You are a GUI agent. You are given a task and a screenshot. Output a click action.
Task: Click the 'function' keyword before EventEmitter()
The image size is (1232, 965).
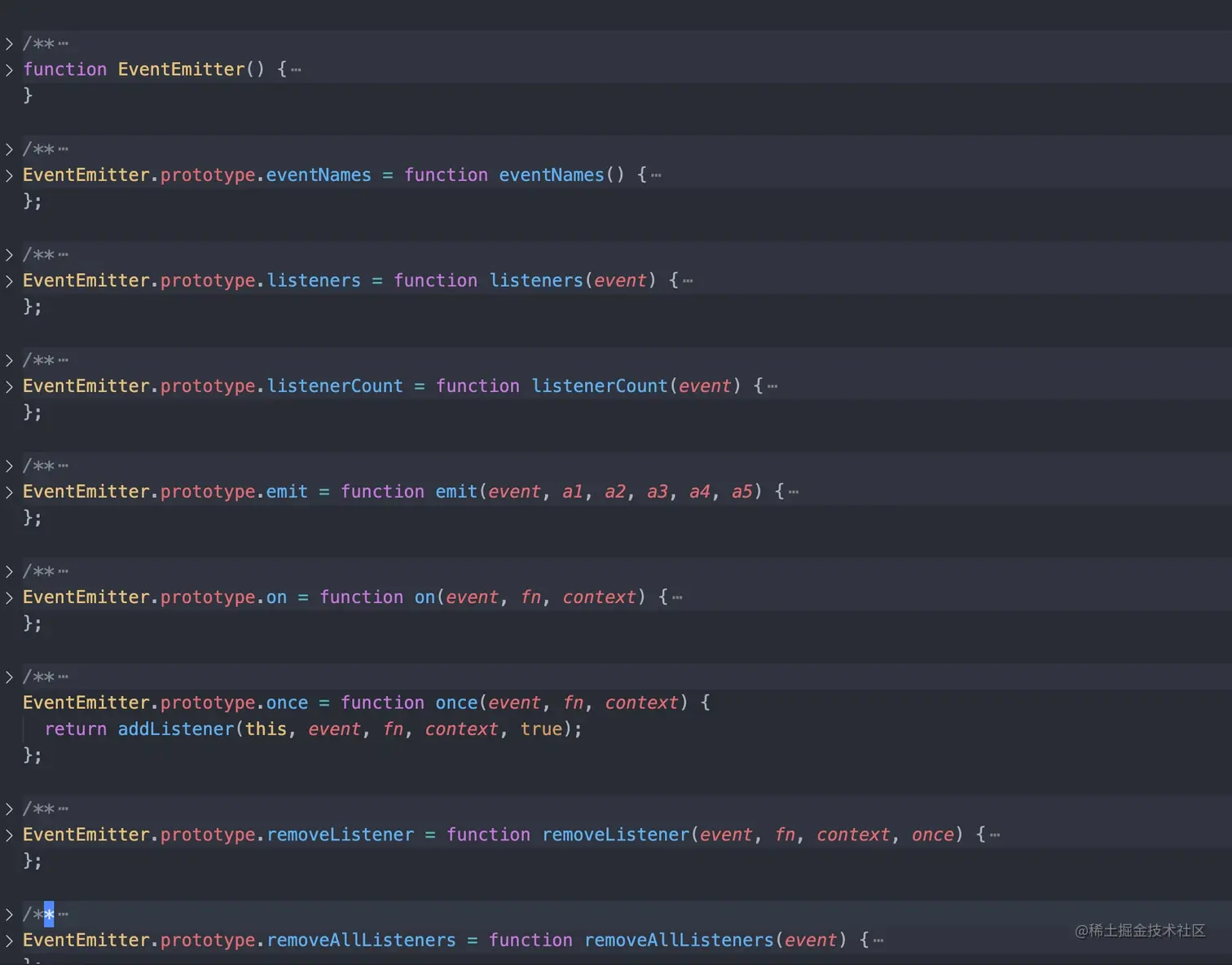65,70
